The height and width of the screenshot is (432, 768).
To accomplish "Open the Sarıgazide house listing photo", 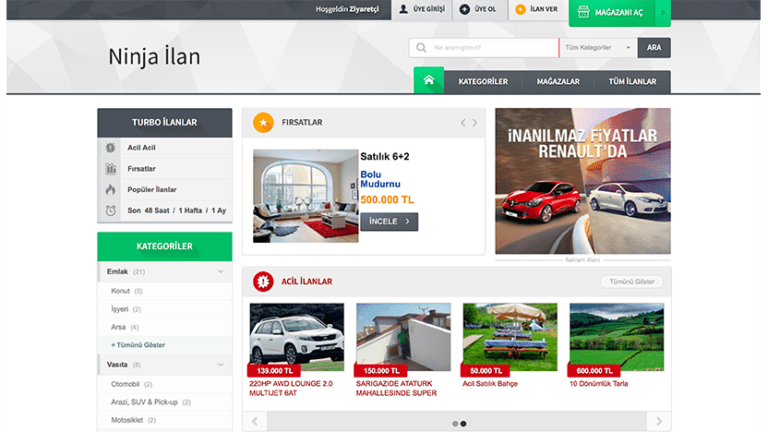I will tap(404, 337).
